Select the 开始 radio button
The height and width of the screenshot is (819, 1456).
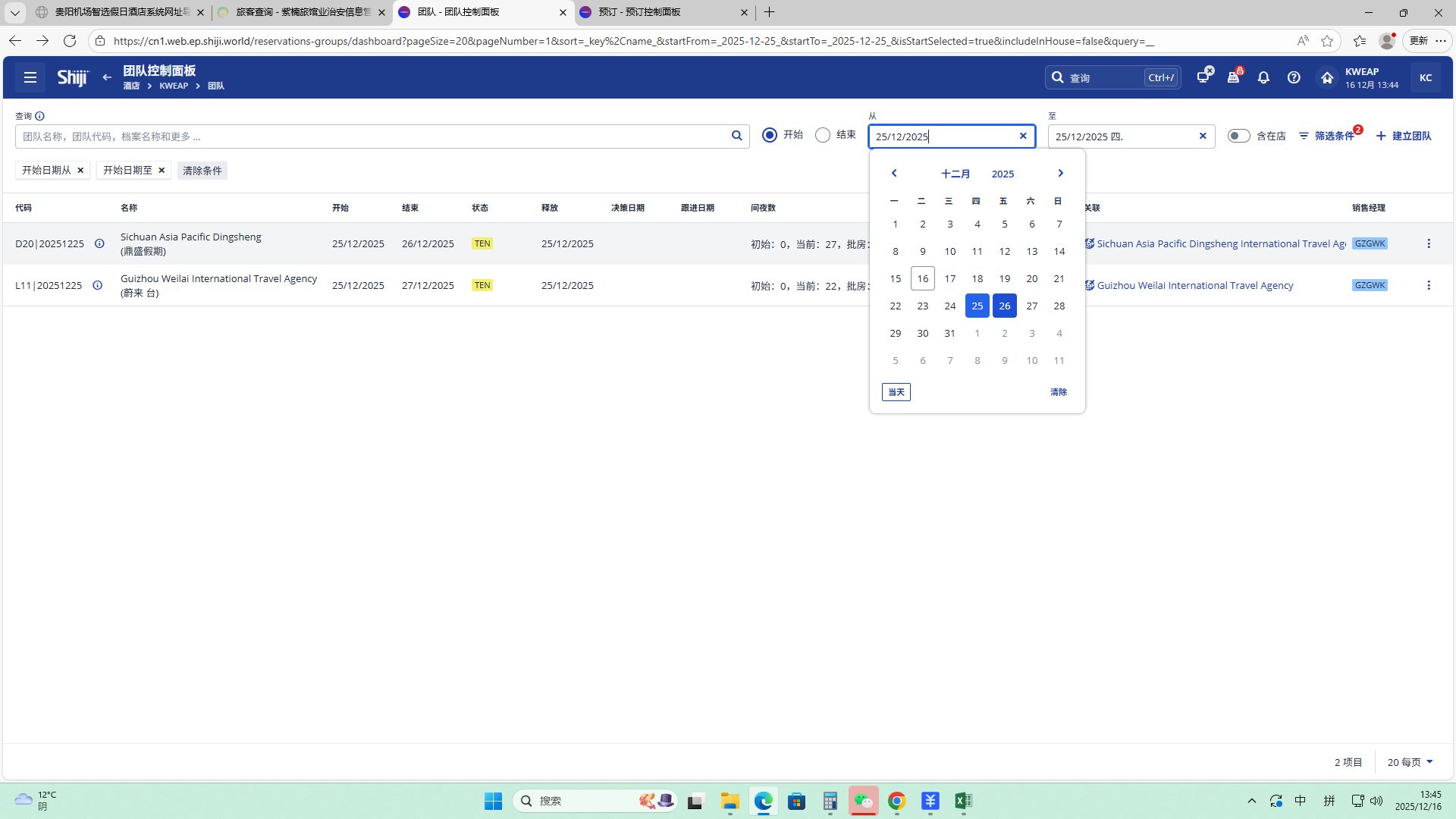[x=770, y=135]
